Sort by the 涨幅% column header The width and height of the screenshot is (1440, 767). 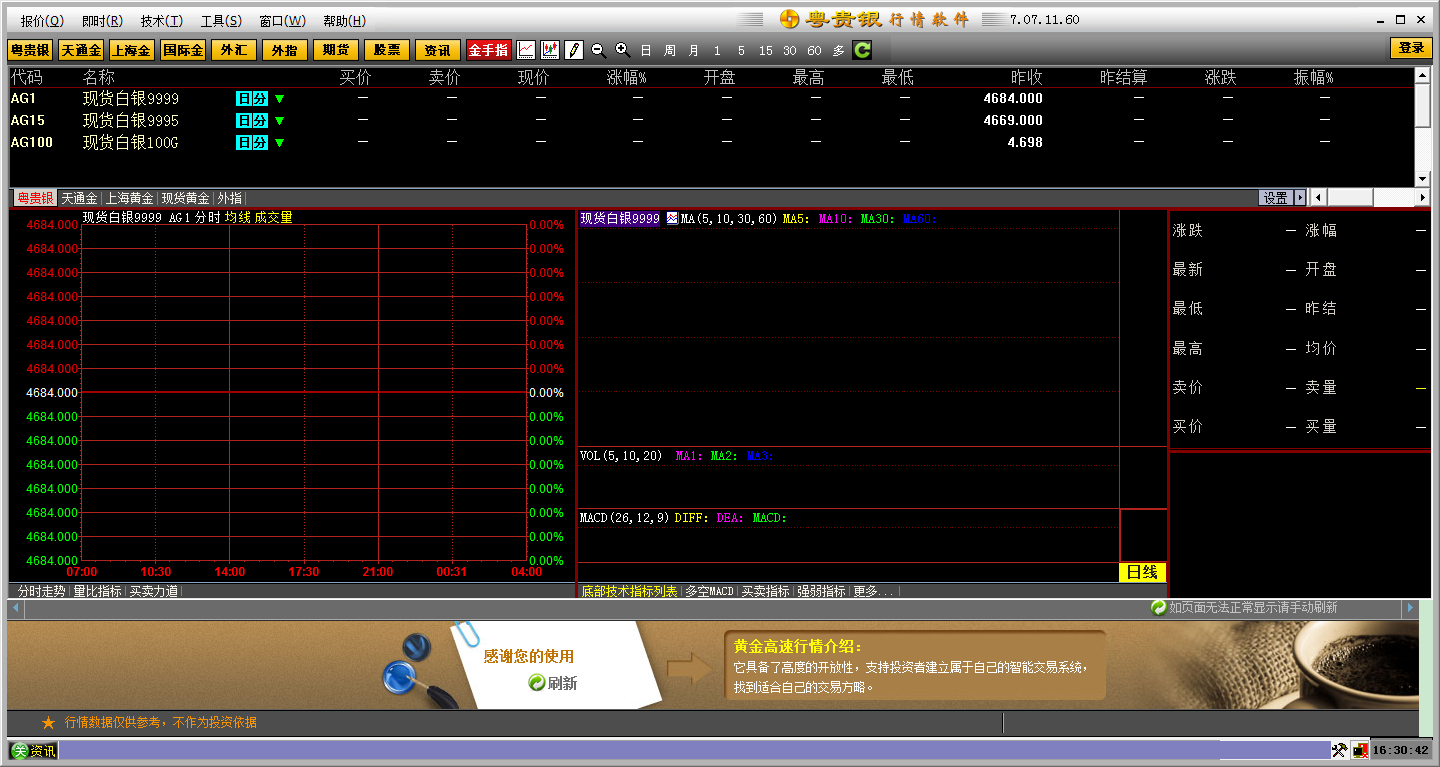[626, 77]
